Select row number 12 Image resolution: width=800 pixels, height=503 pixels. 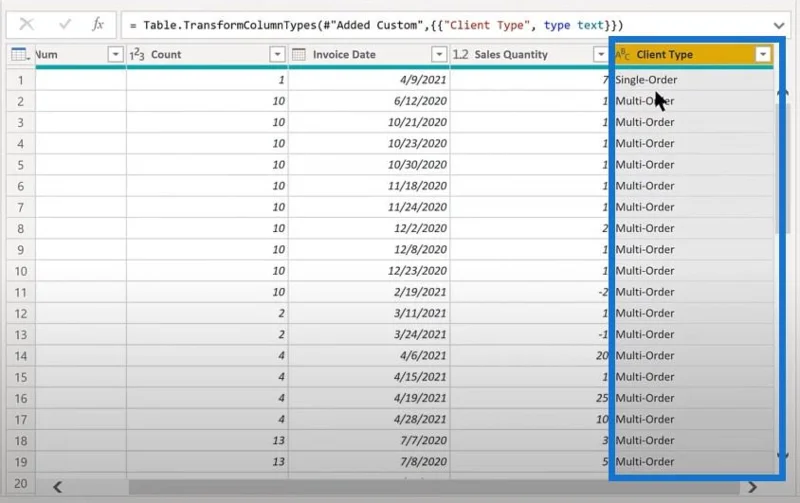[21, 313]
